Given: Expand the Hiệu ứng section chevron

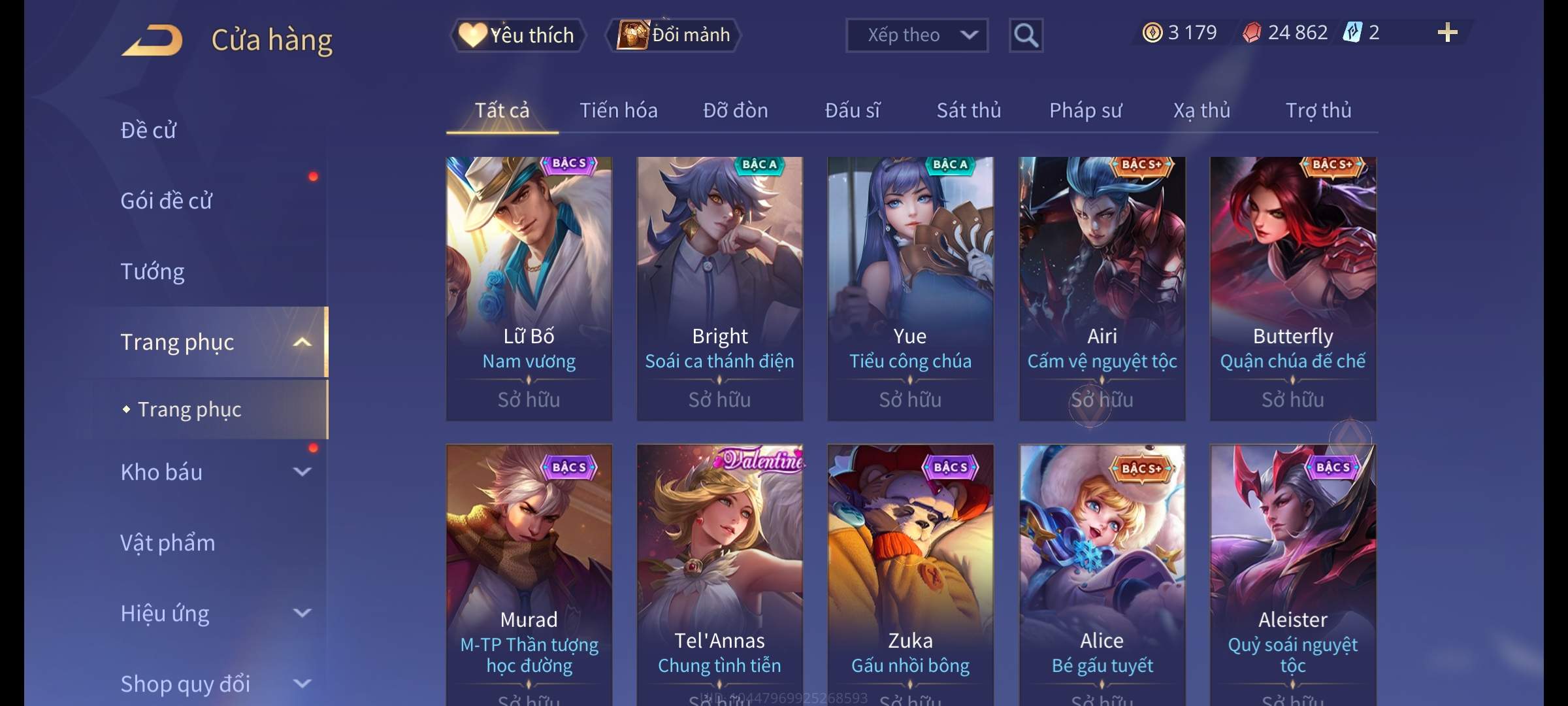Looking at the screenshot, I should (x=302, y=613).
